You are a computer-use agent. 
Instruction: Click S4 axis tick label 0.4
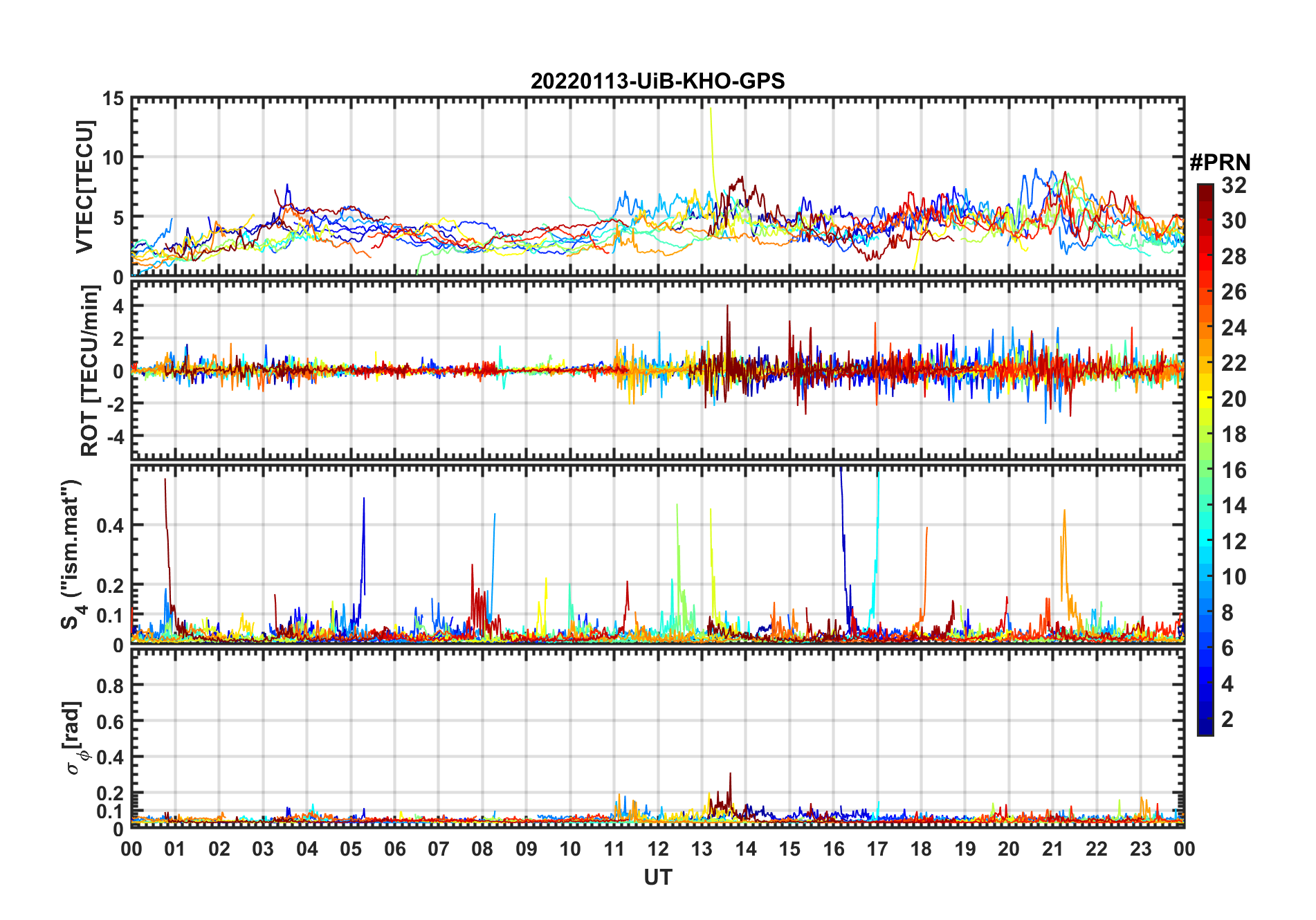(110, 526)
